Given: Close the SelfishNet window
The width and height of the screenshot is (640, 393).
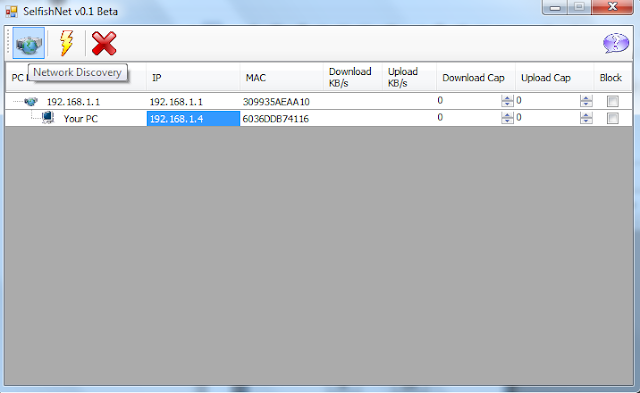Looking at the screenshot, I should pyautogui.click(x=612, y=7).
